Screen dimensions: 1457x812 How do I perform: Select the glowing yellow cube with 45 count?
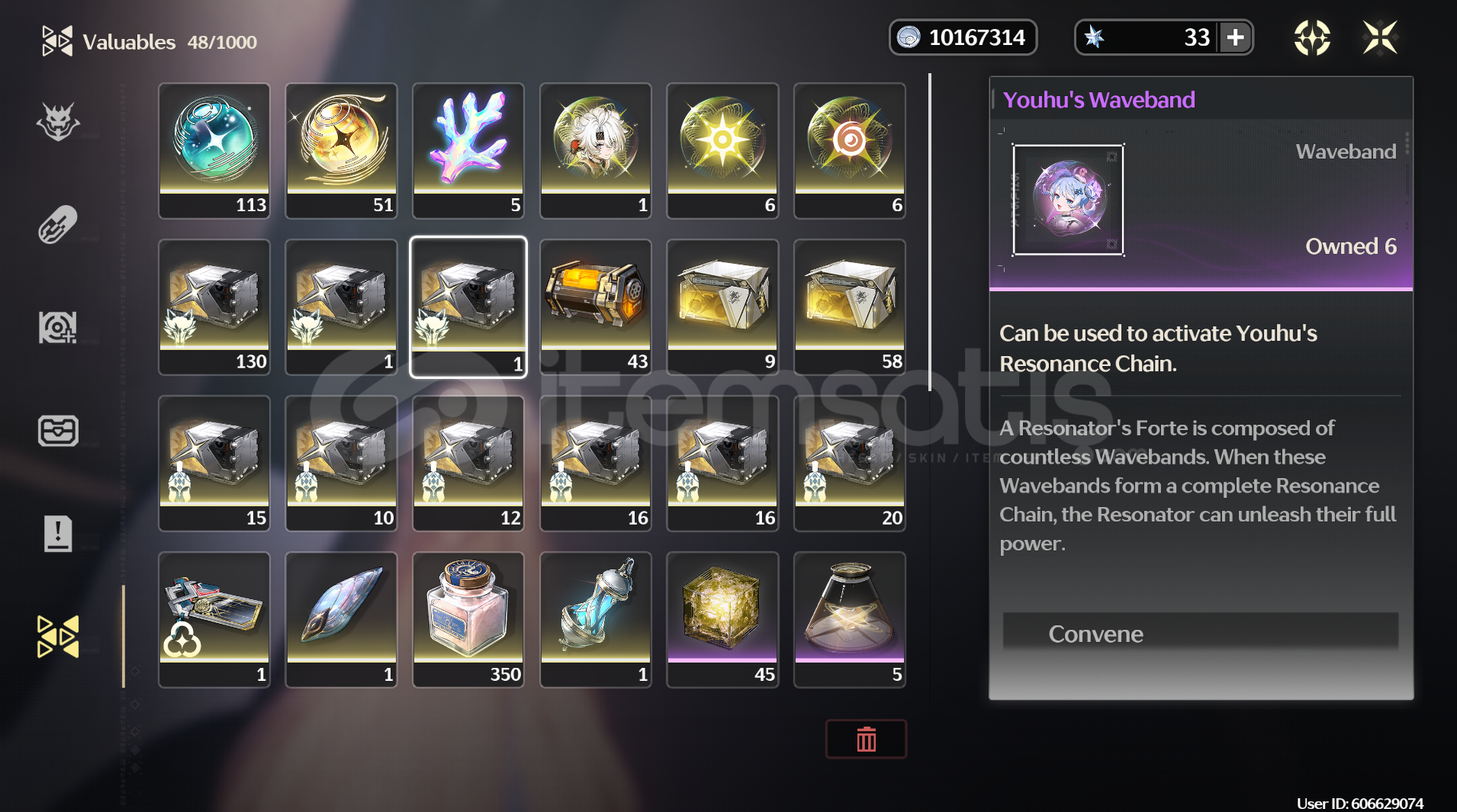(722, 620)
